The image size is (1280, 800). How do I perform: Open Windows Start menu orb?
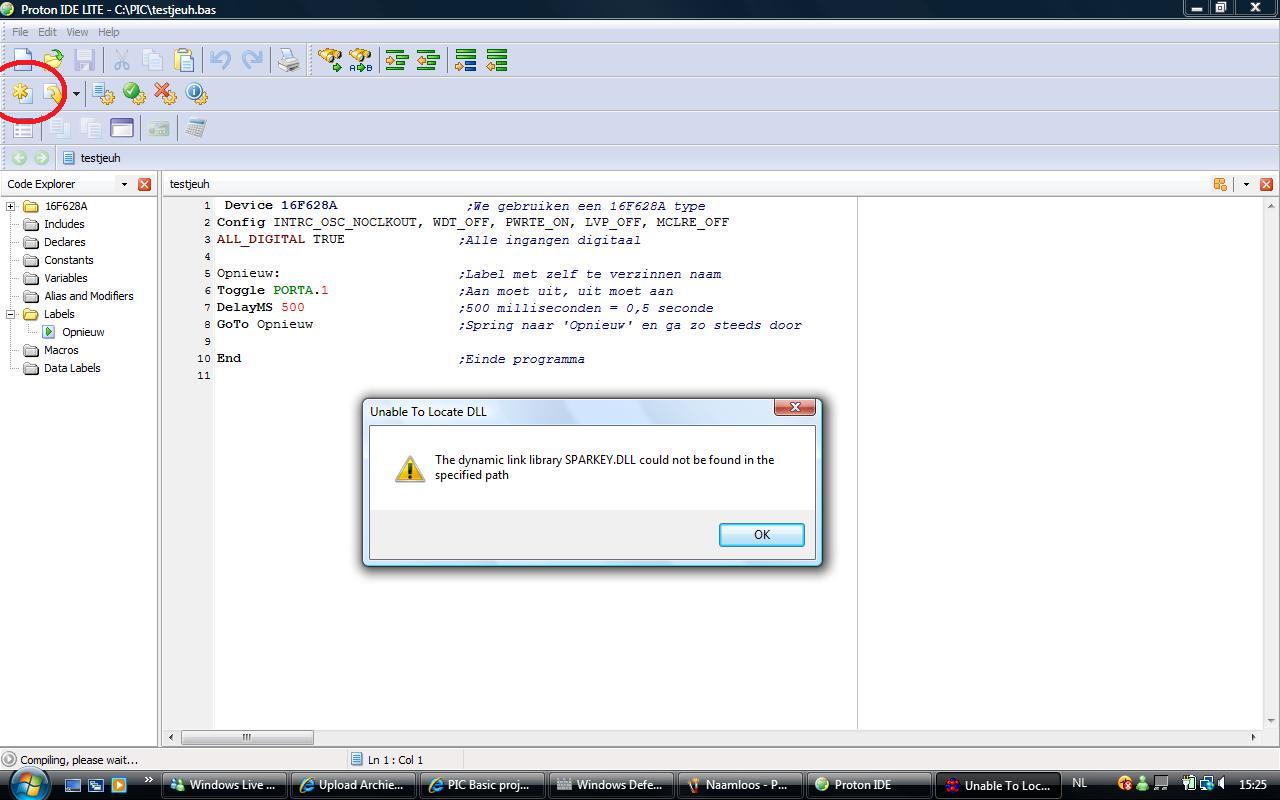coord(27,783)
